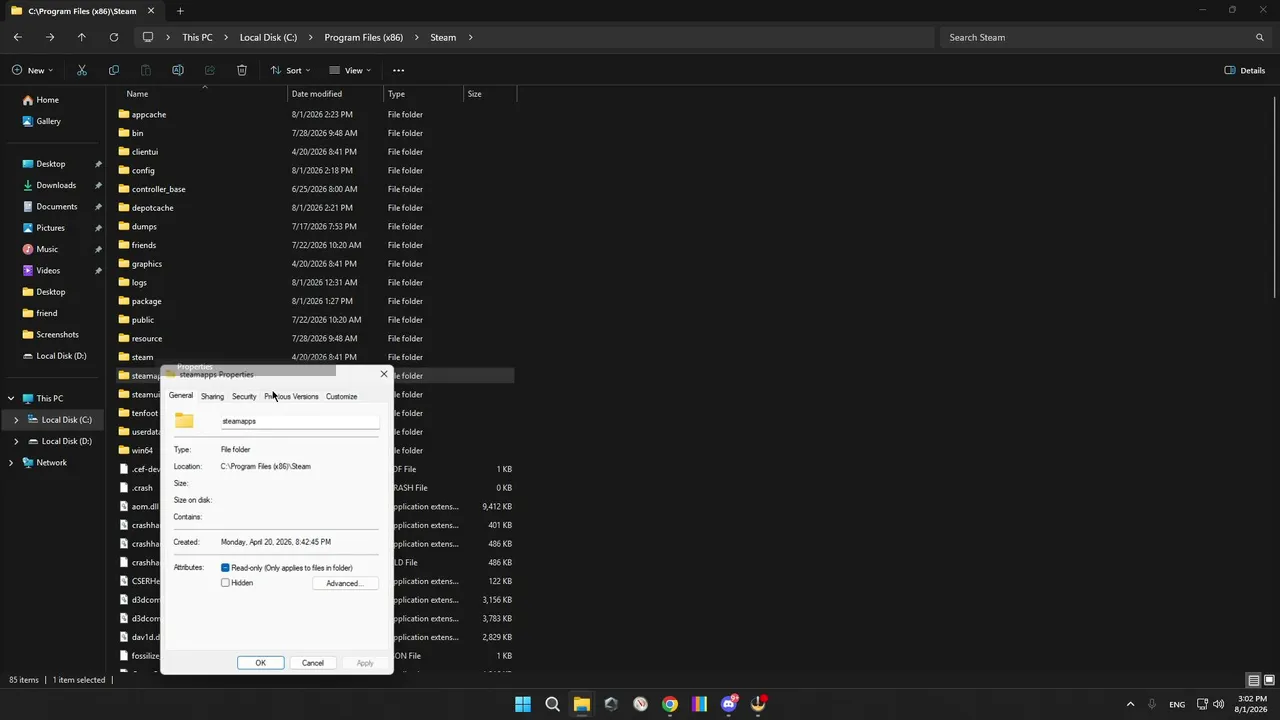Select the resource folder

tap(147, 339)
